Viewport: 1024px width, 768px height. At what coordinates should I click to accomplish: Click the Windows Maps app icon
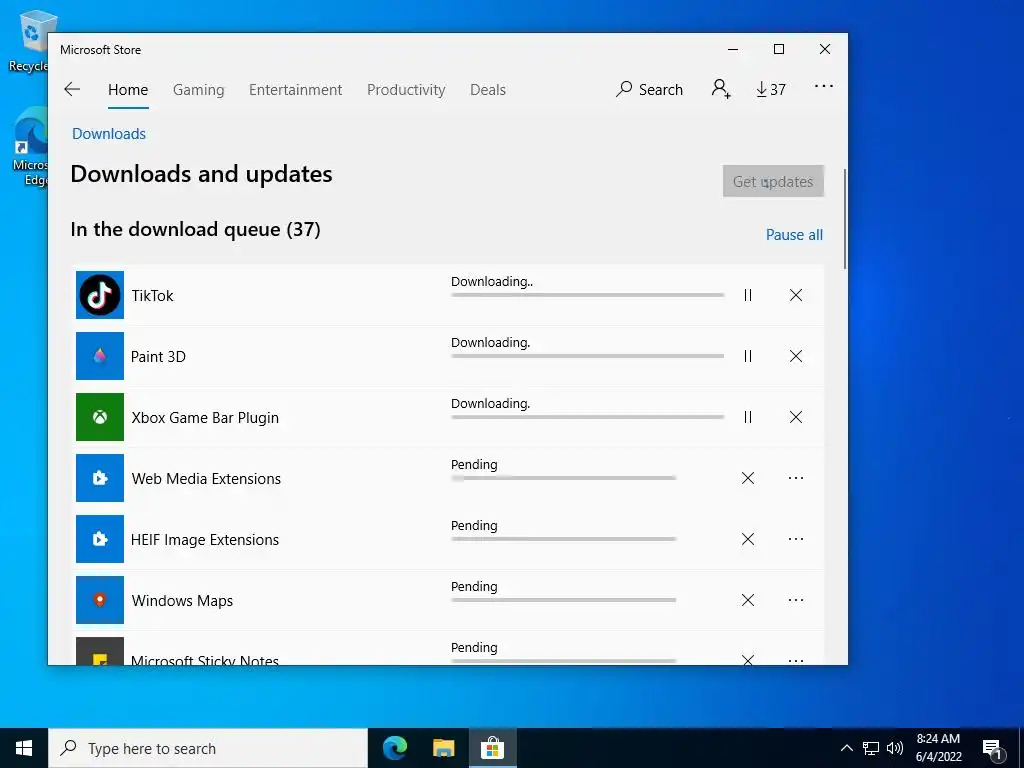100,600
